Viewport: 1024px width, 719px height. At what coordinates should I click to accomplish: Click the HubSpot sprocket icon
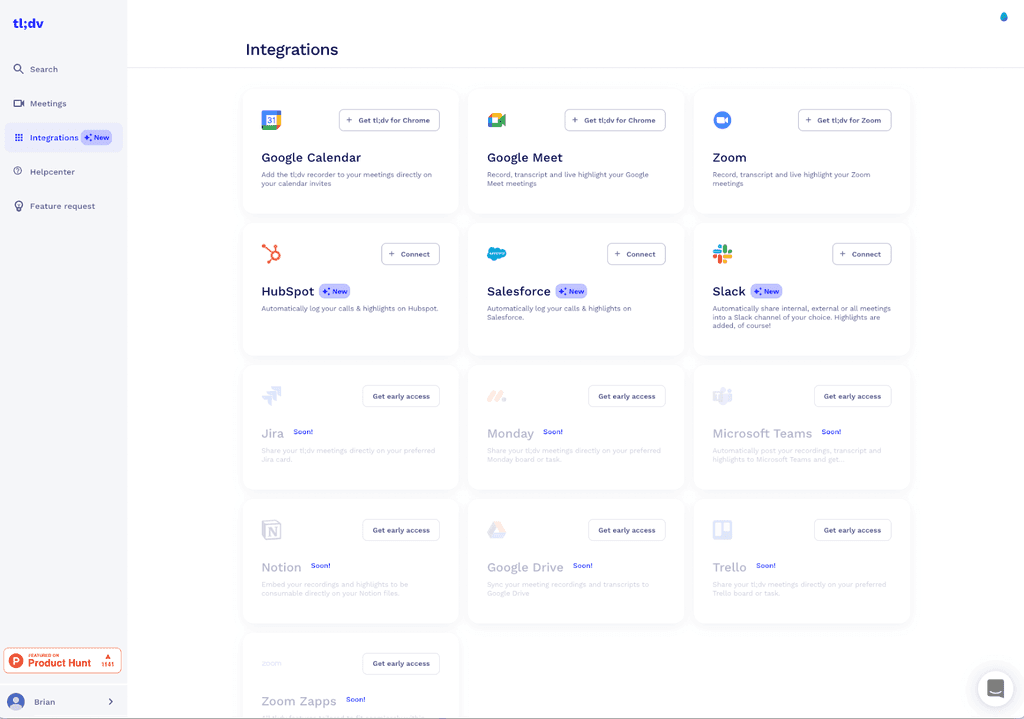pos(270,253)
